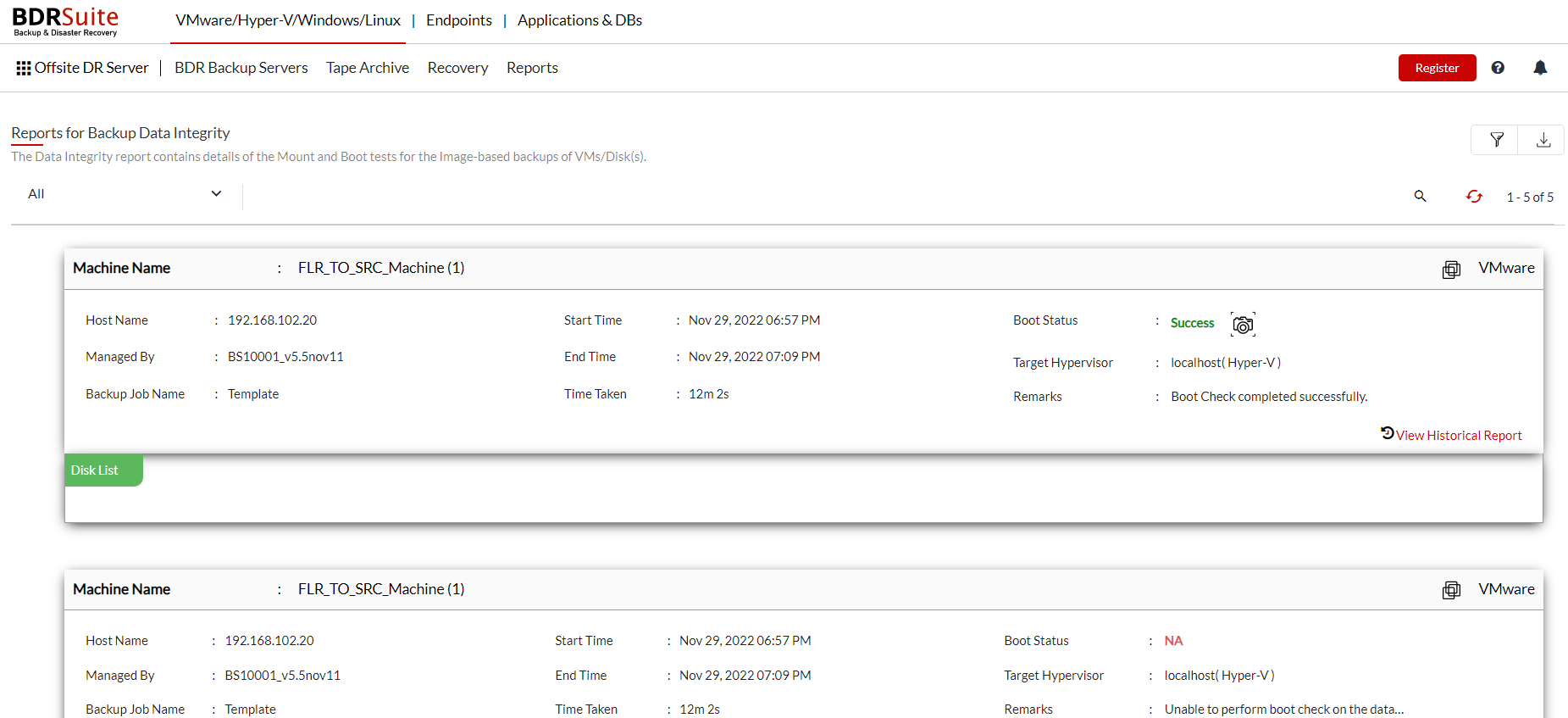Open the BDR Backup Servers menu
The image size is (1568, 718).
coord(241,68)
